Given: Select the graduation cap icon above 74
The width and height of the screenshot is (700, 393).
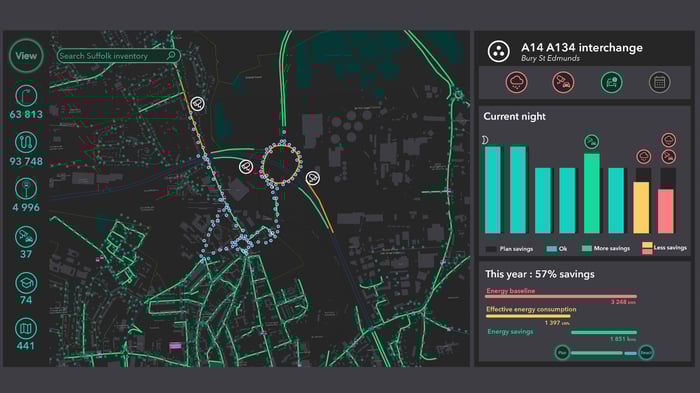Looking at the screenshot, I should (26, 283).
